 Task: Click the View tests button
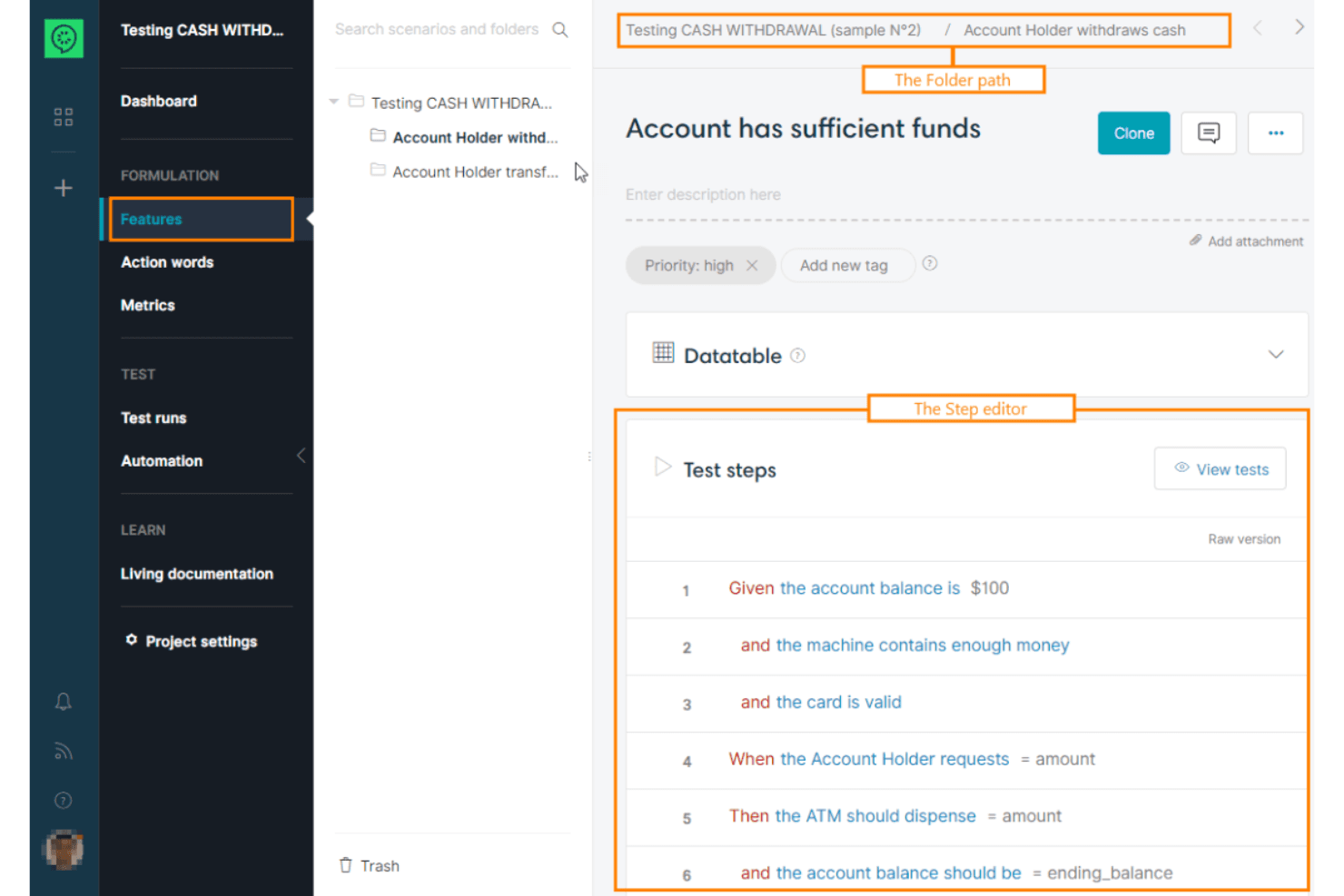click(1220, 468)
